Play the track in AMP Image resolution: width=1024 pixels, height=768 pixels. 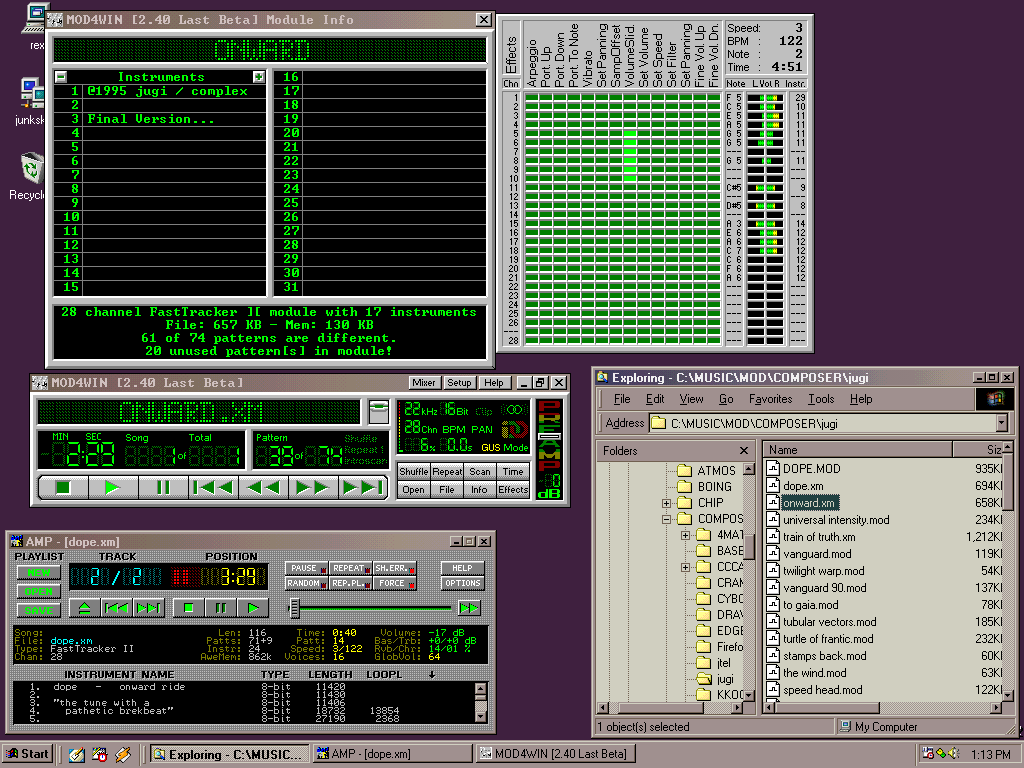pyautogui.click(x=253, y=608)
